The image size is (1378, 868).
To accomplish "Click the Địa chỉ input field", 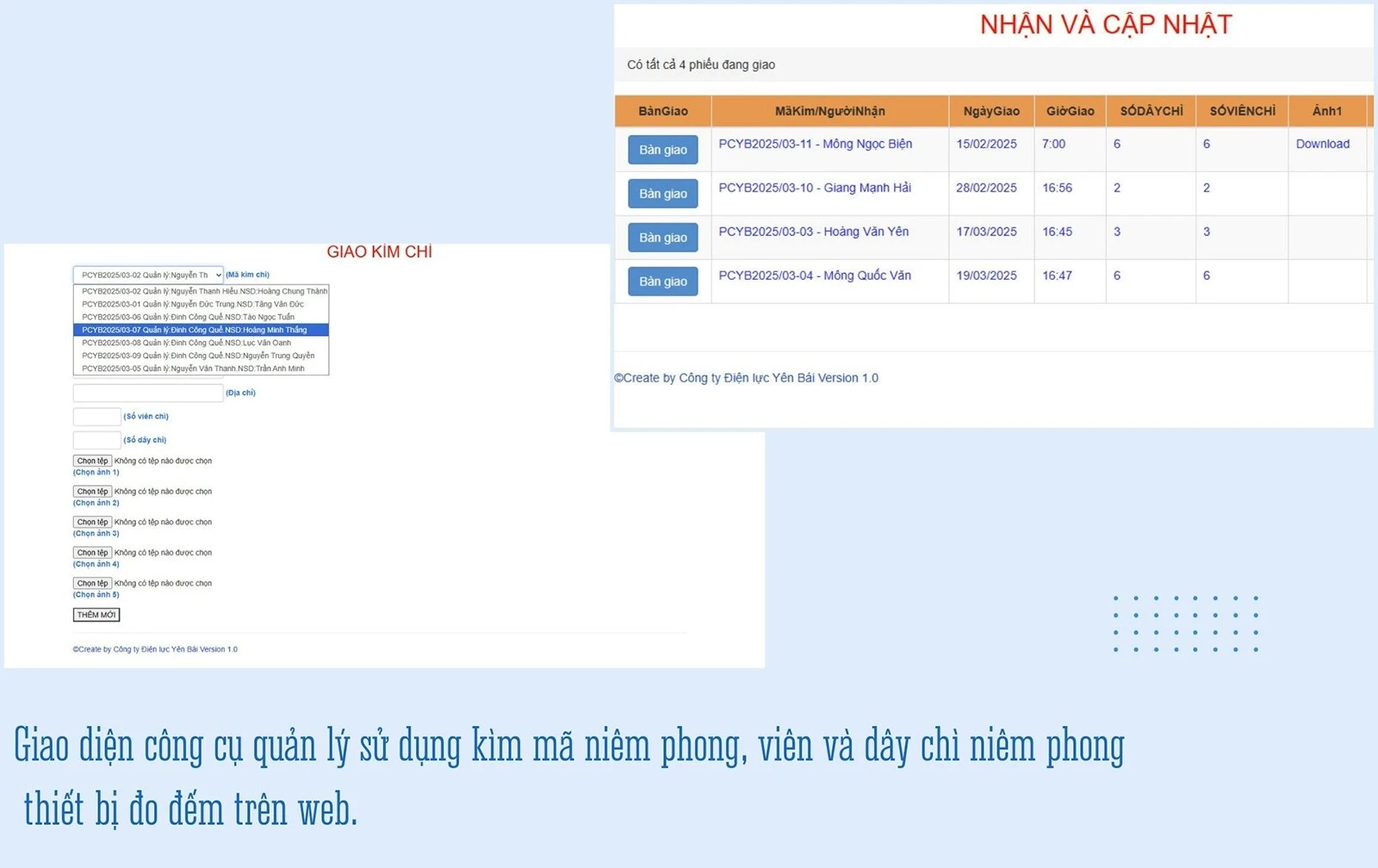I will 148,394.
